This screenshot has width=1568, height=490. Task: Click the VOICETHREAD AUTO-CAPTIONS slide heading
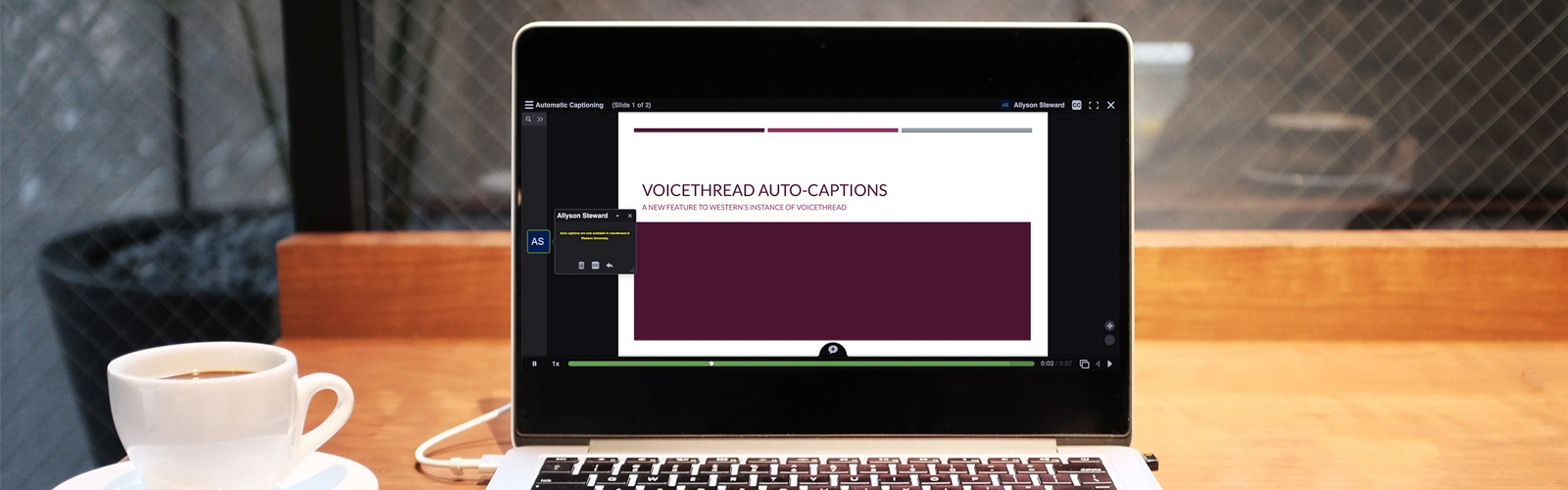click(764, 190)
